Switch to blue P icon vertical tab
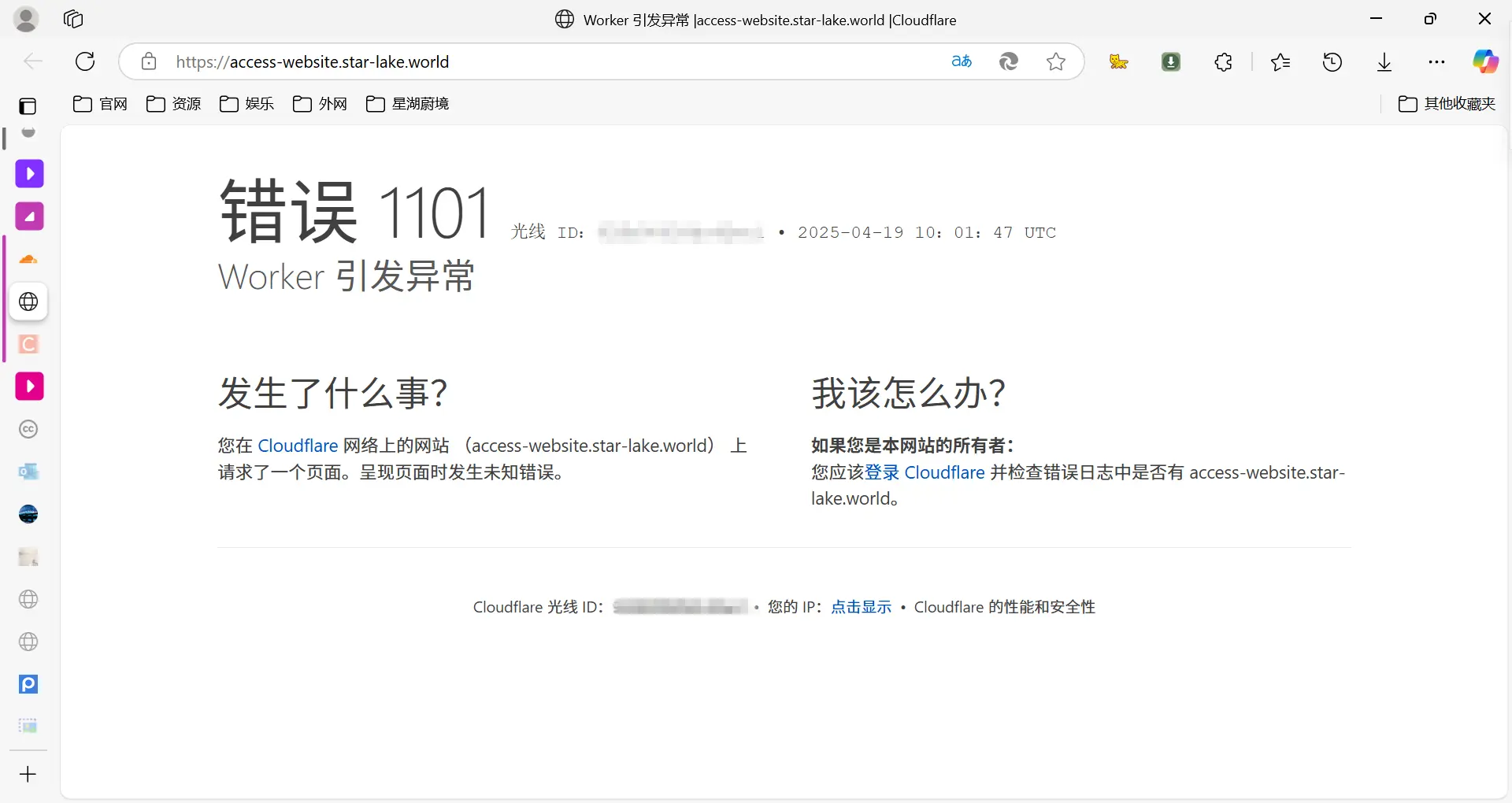This screenshot has width=1512, height=803. coord(28,684)
